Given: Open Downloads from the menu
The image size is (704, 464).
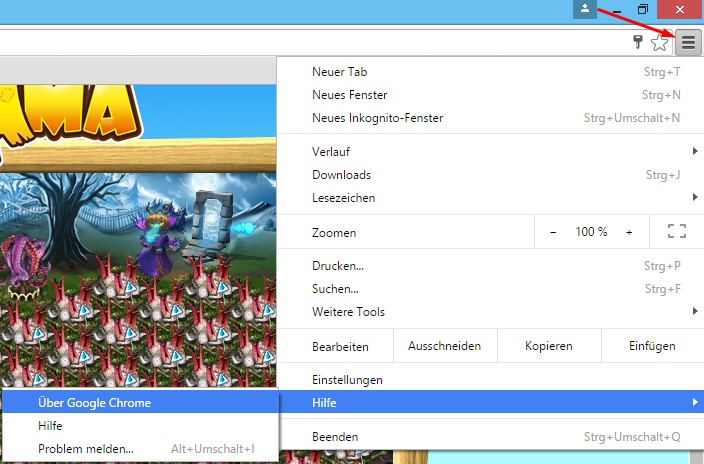Looking at the screenshot, I should 490,175.
